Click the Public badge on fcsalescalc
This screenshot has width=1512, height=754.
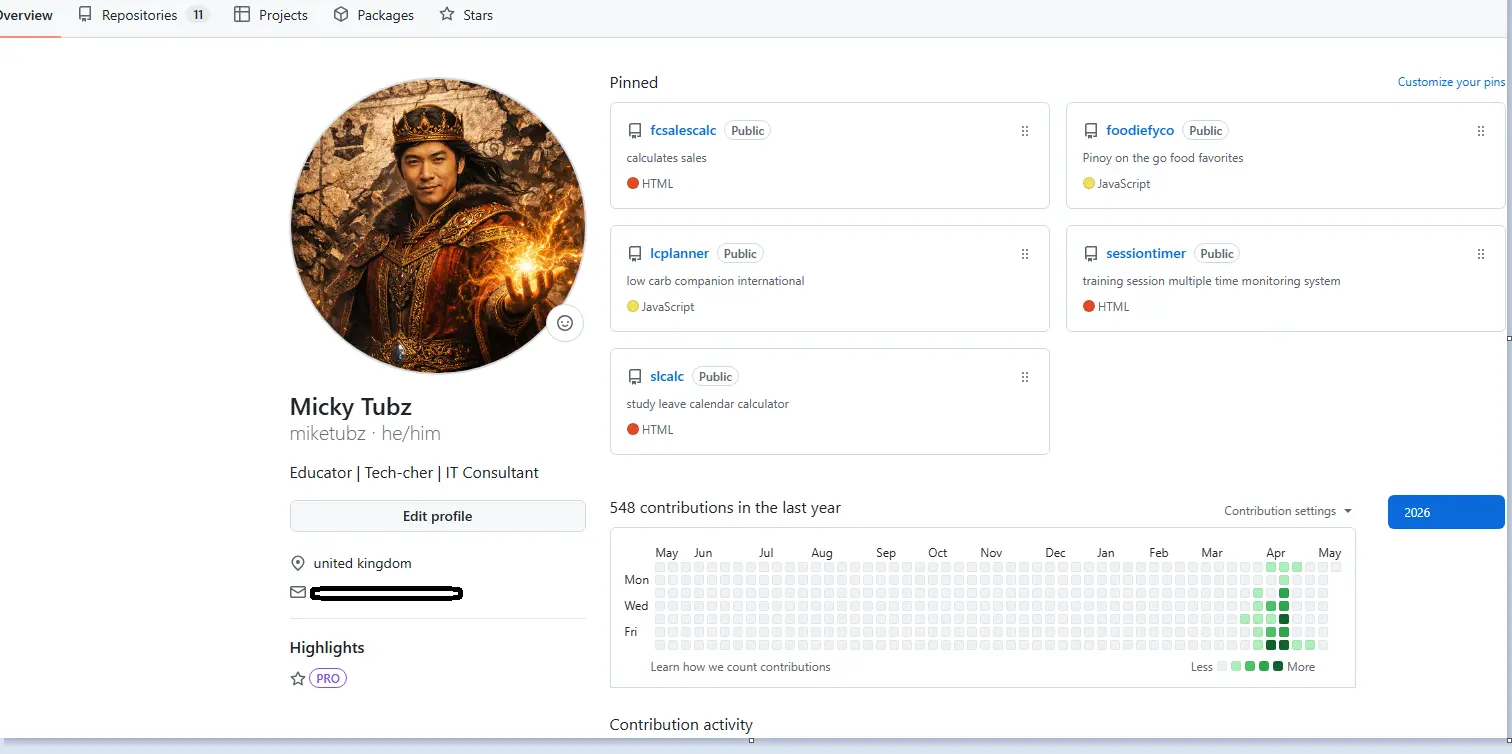point(747,131)
